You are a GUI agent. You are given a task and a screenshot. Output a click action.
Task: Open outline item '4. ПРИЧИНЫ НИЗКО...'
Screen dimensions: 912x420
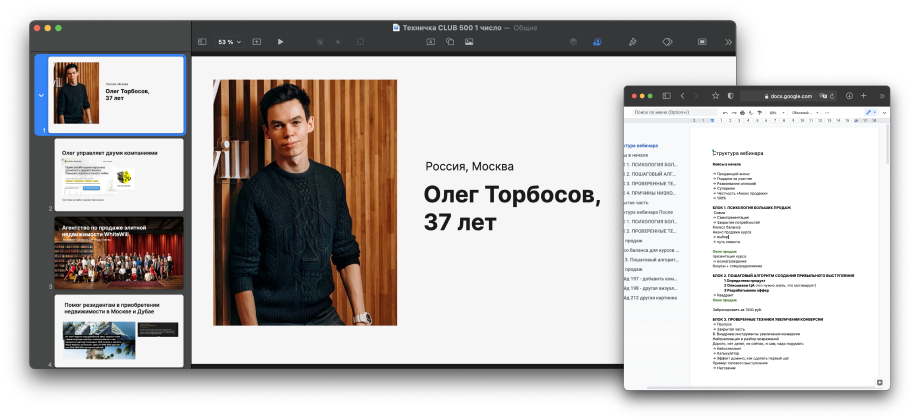click(651, 193)
